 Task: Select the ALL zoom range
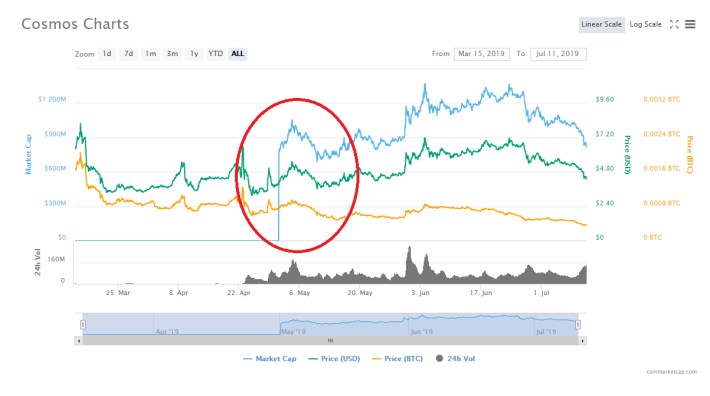click(x=238, y=54)
